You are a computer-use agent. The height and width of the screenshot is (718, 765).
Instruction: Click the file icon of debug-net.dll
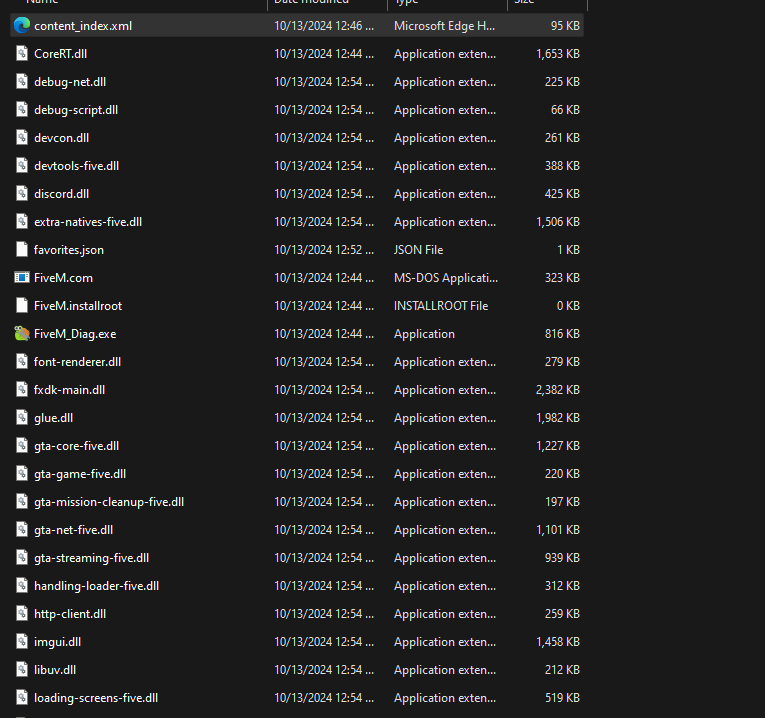pos(22,81)
